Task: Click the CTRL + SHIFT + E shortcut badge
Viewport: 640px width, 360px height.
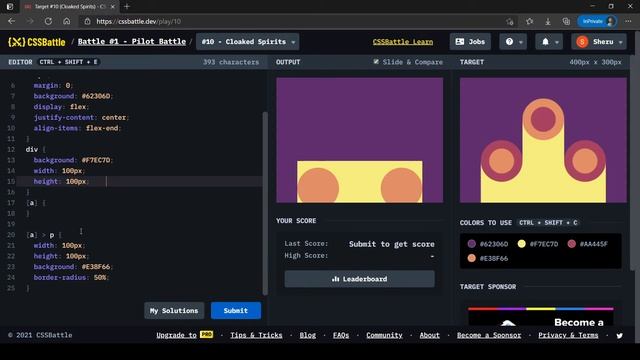Action: [68, 62]
